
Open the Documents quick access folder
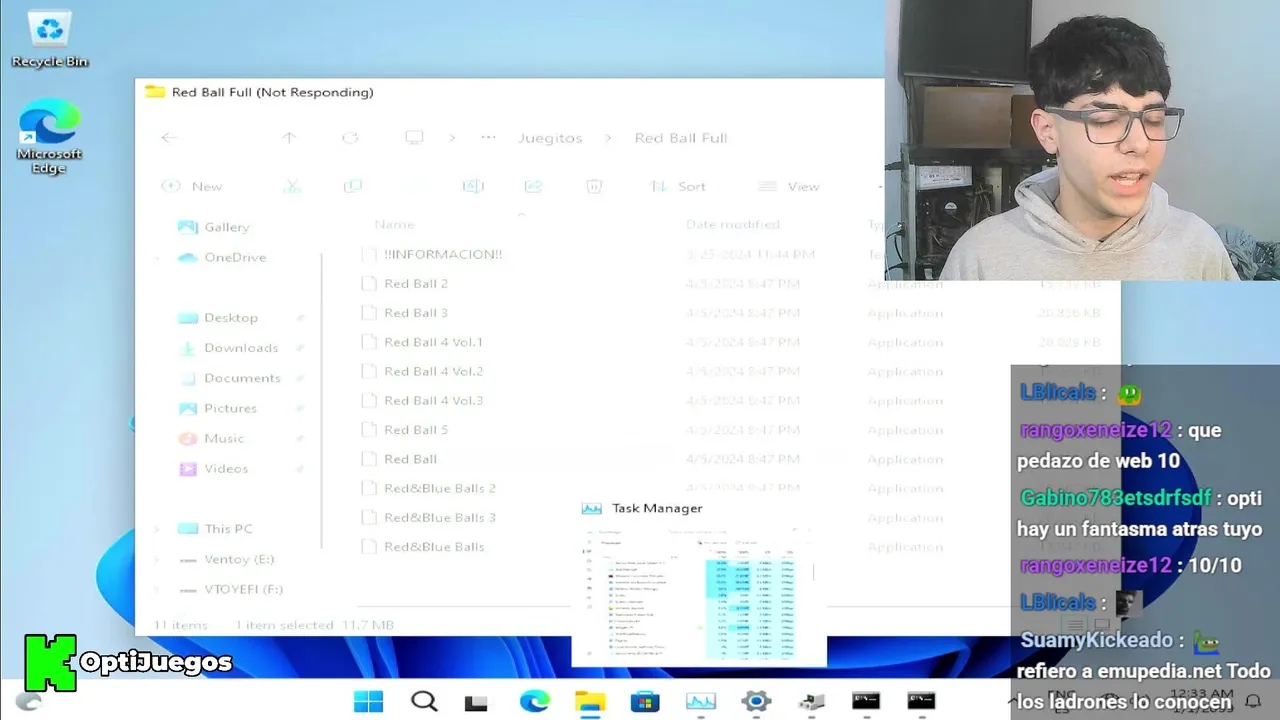click(229, 378)
